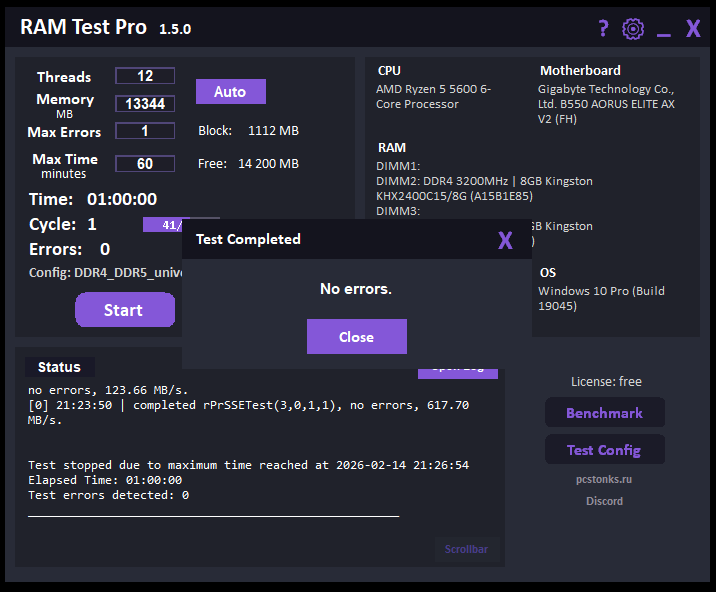This screenshot has width=716, height=592.
Task: Open the Test Config panel
Action: [x=604, y=450]
